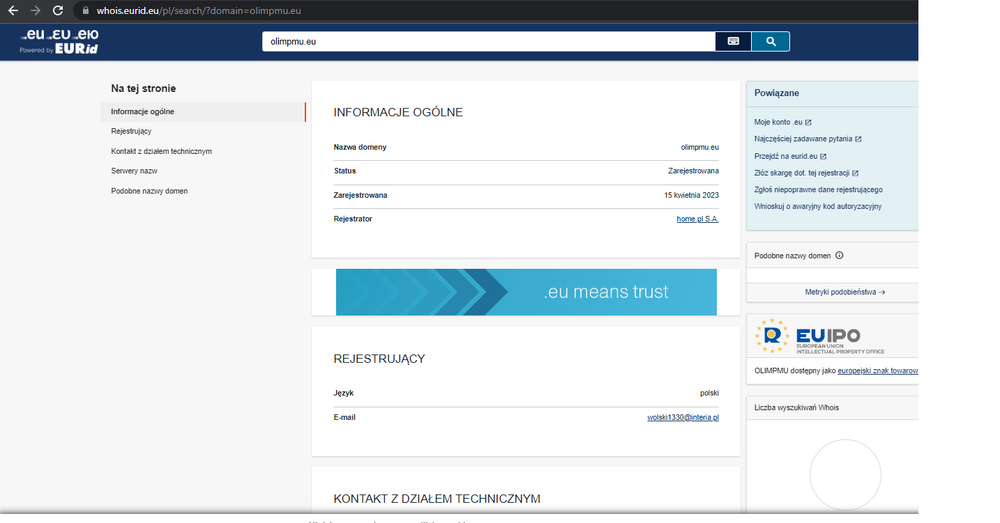Open the Moje konto .eu link
The image size is (1000, 523).
[783, 122]
